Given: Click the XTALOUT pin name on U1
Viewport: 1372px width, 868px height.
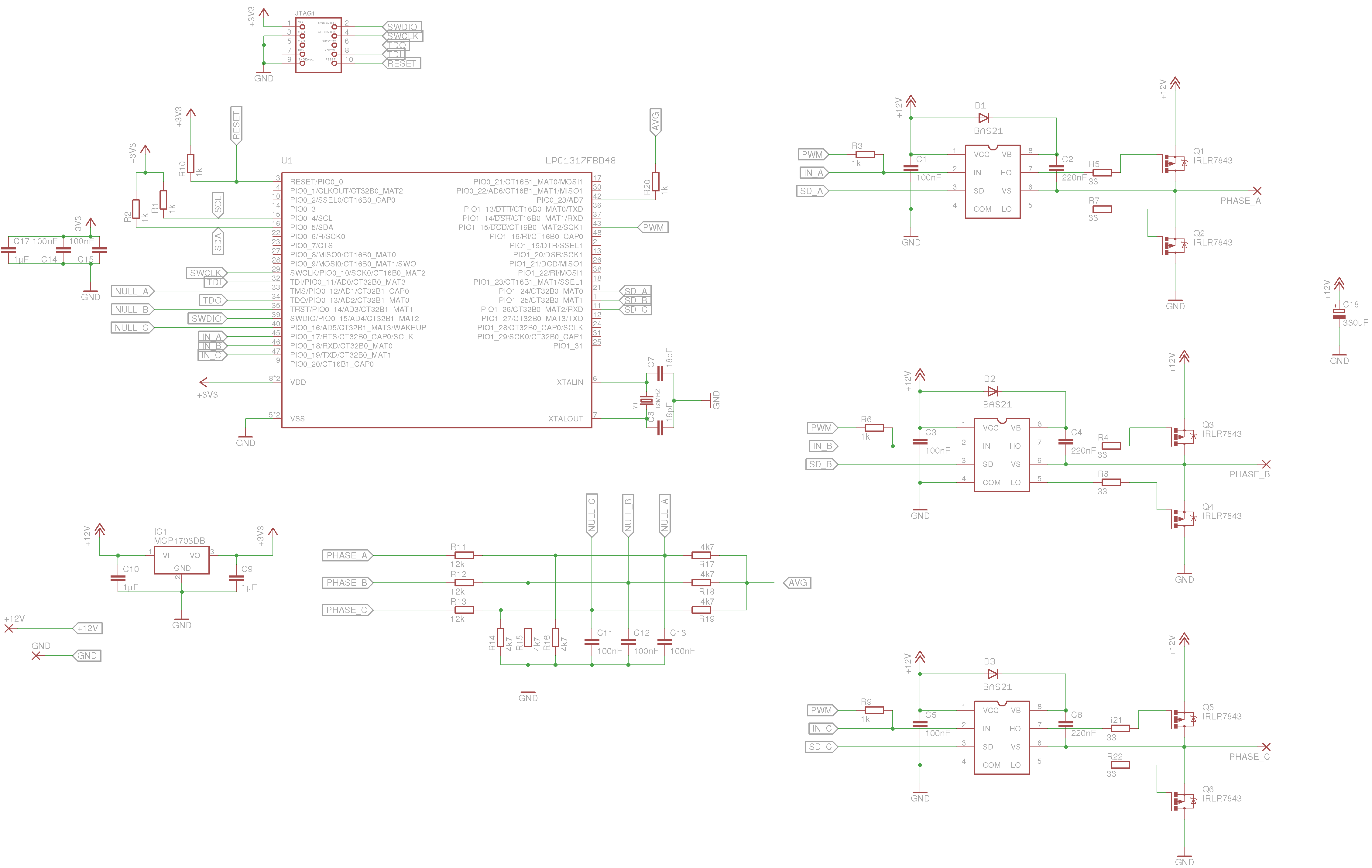Looking at the screenshot, I should click(565, 419).
